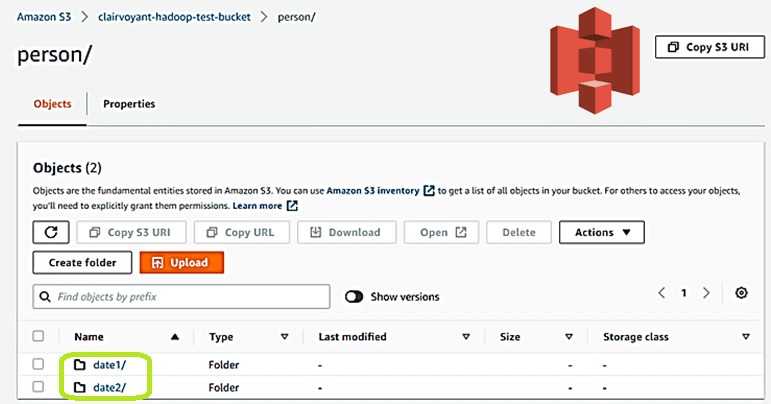771x404 pixels.
Task: Click the Amazon S3 breadcrumb link
Action: 44,17
